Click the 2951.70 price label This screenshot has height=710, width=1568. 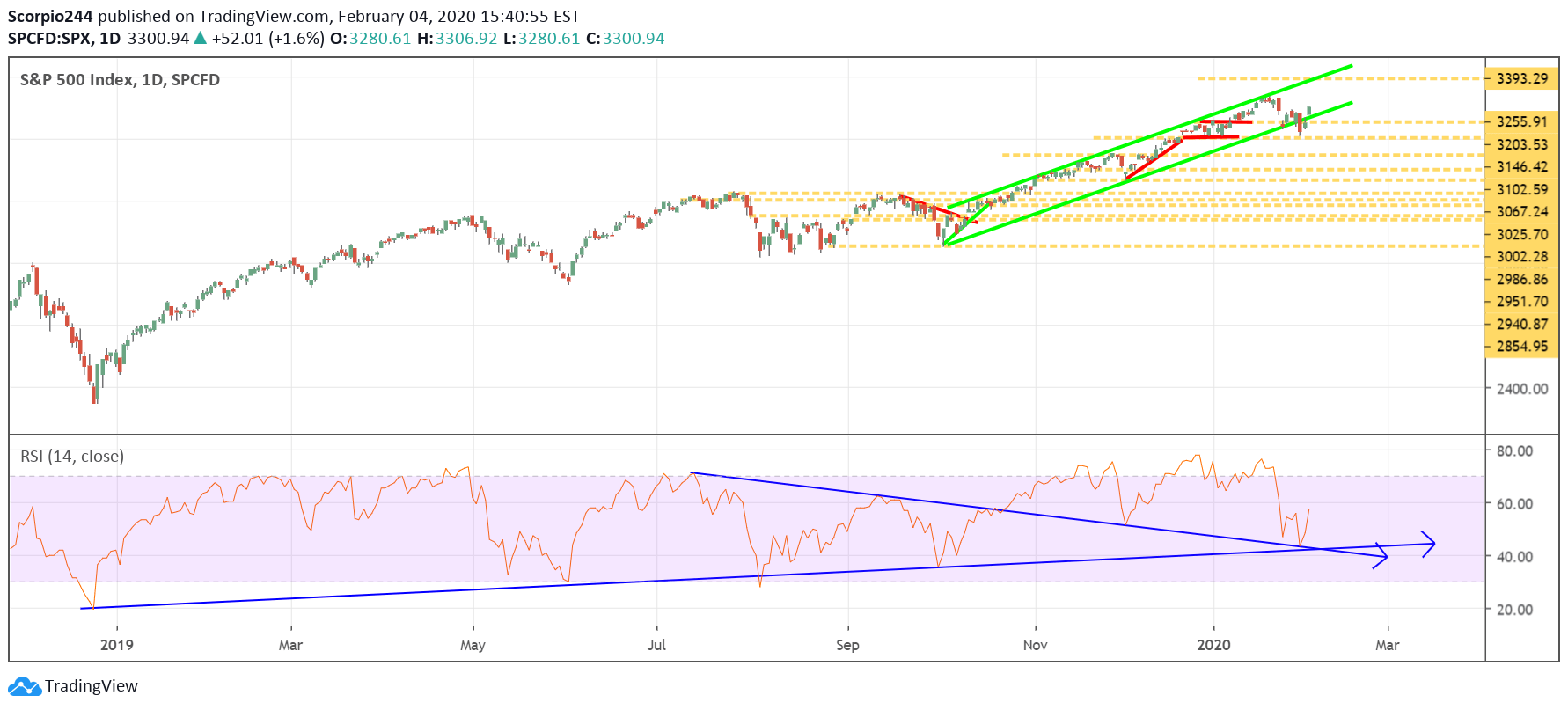tap(1521, 301)
